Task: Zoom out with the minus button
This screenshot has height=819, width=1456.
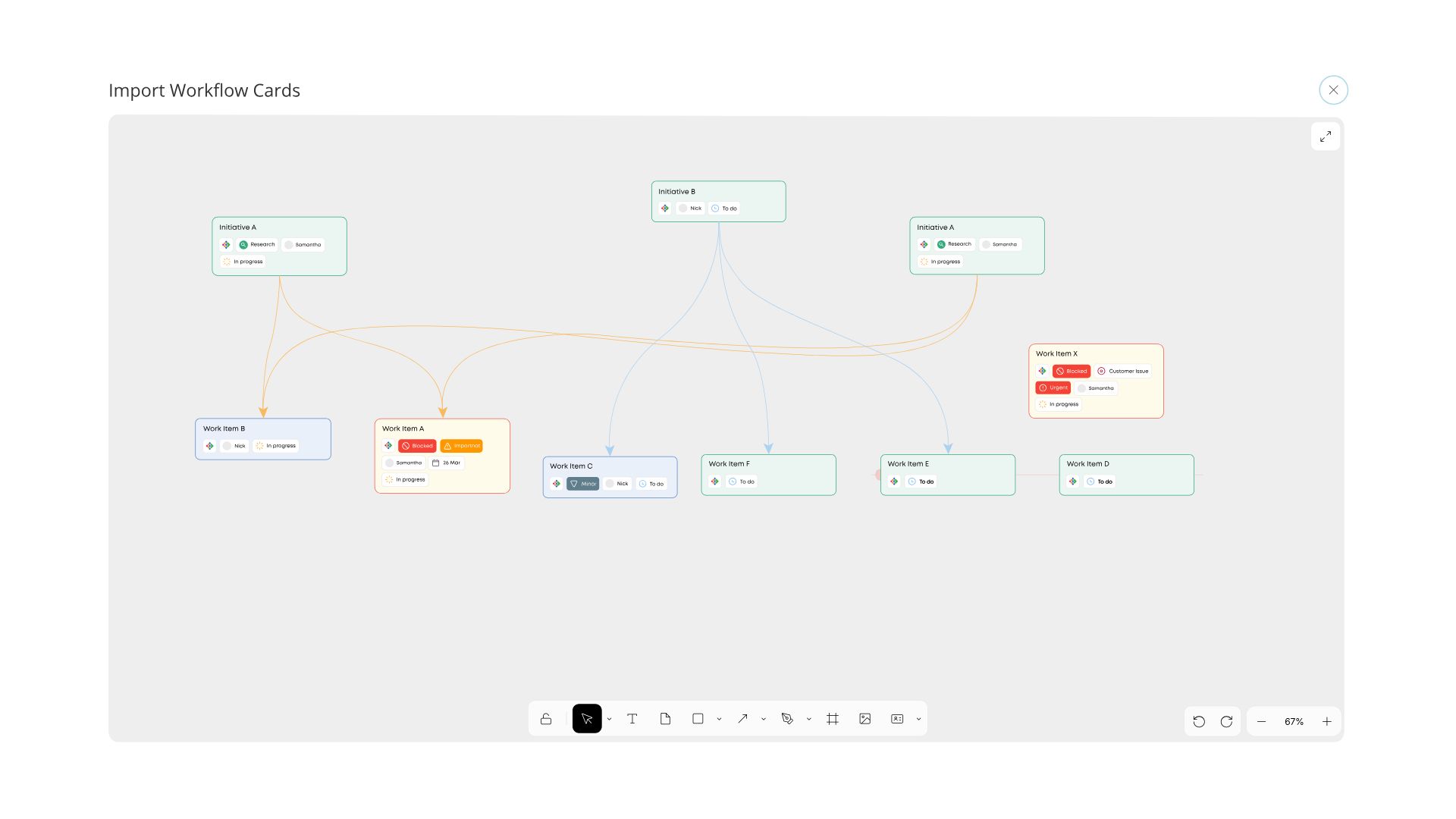Action: point(1261,722)
